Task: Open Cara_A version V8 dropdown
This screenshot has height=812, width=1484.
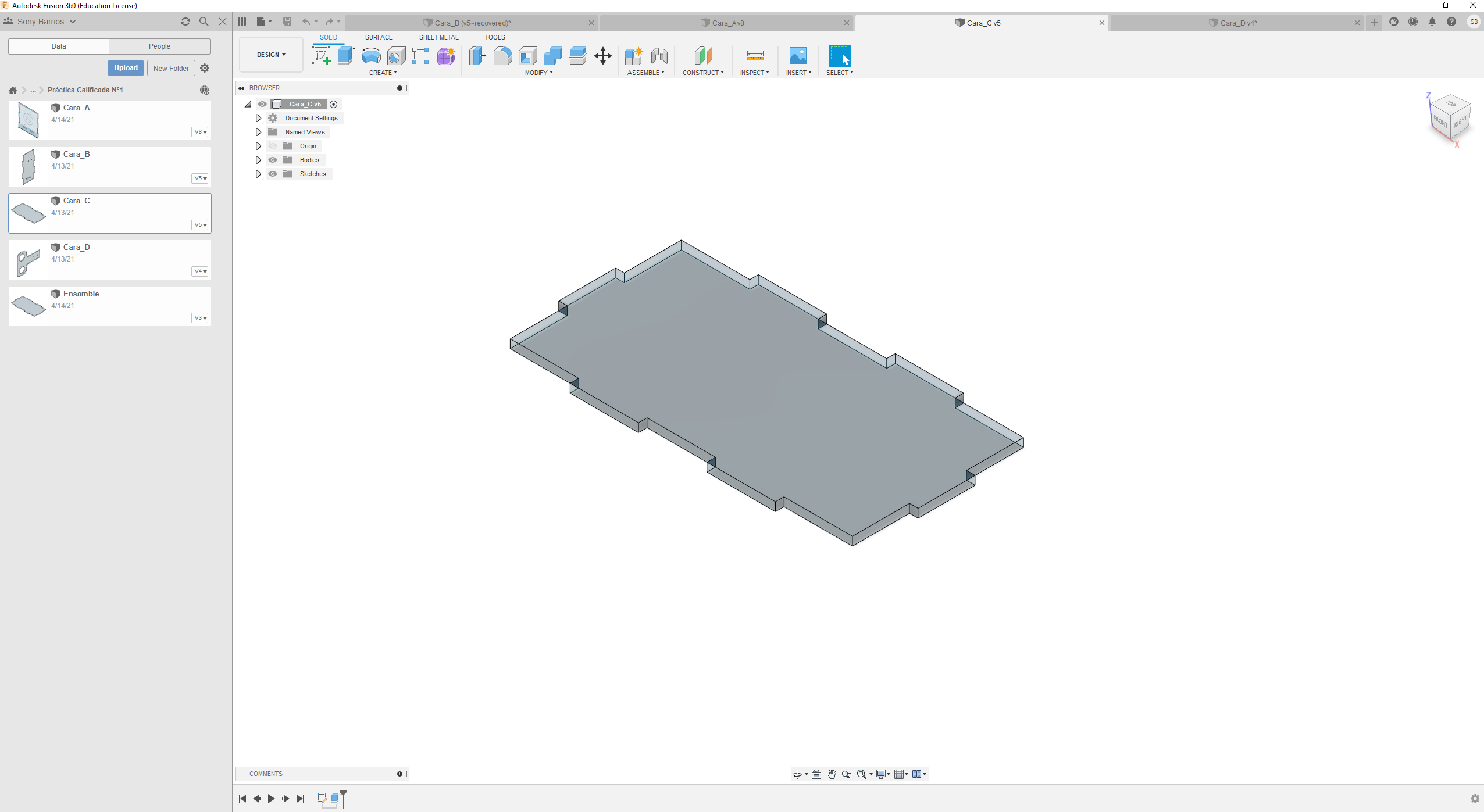Action: click(200, 132)
